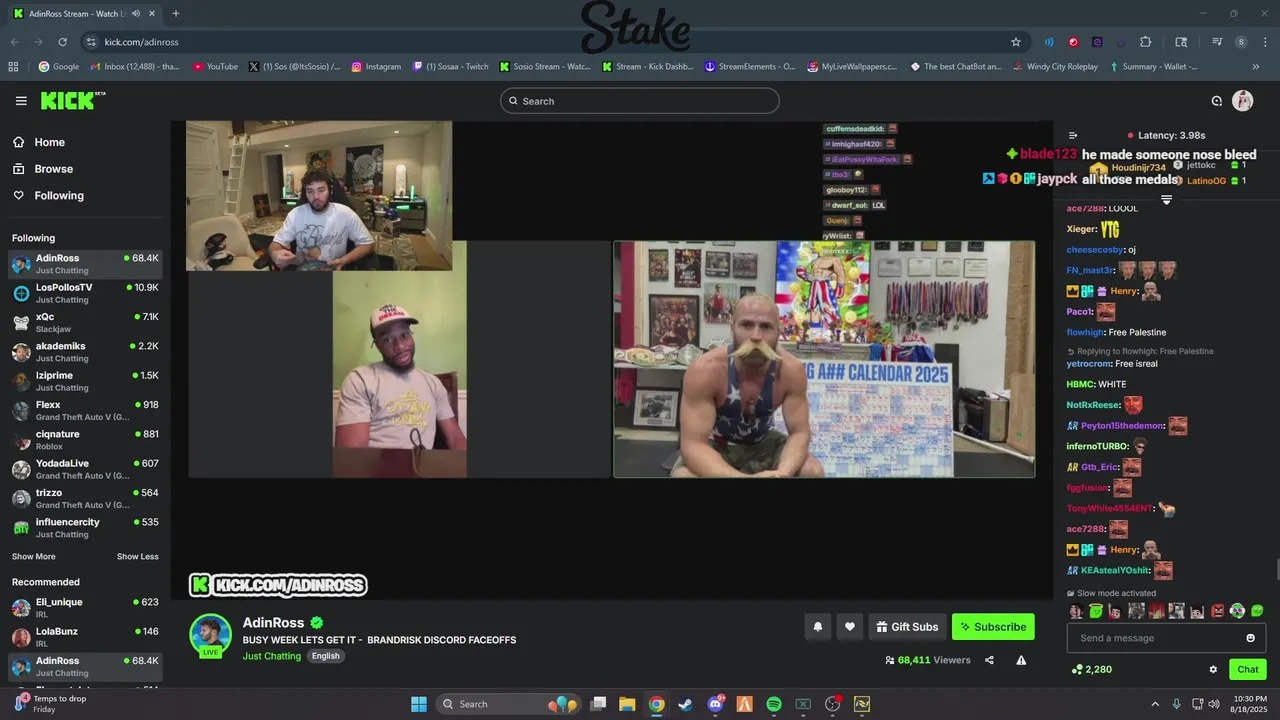Collapse the chat panel

(1073, 135)
